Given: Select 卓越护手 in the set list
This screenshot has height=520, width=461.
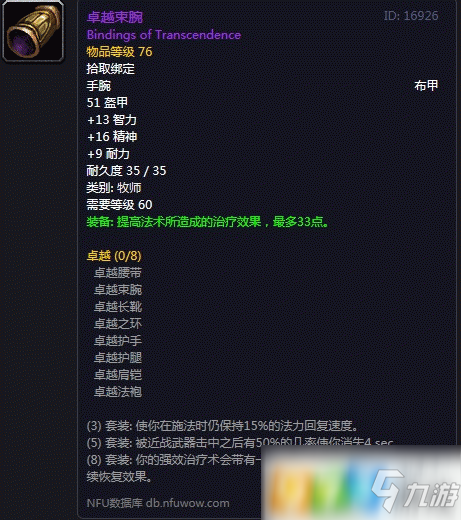Looking at the screenshot, I should (x=118, y=341).
